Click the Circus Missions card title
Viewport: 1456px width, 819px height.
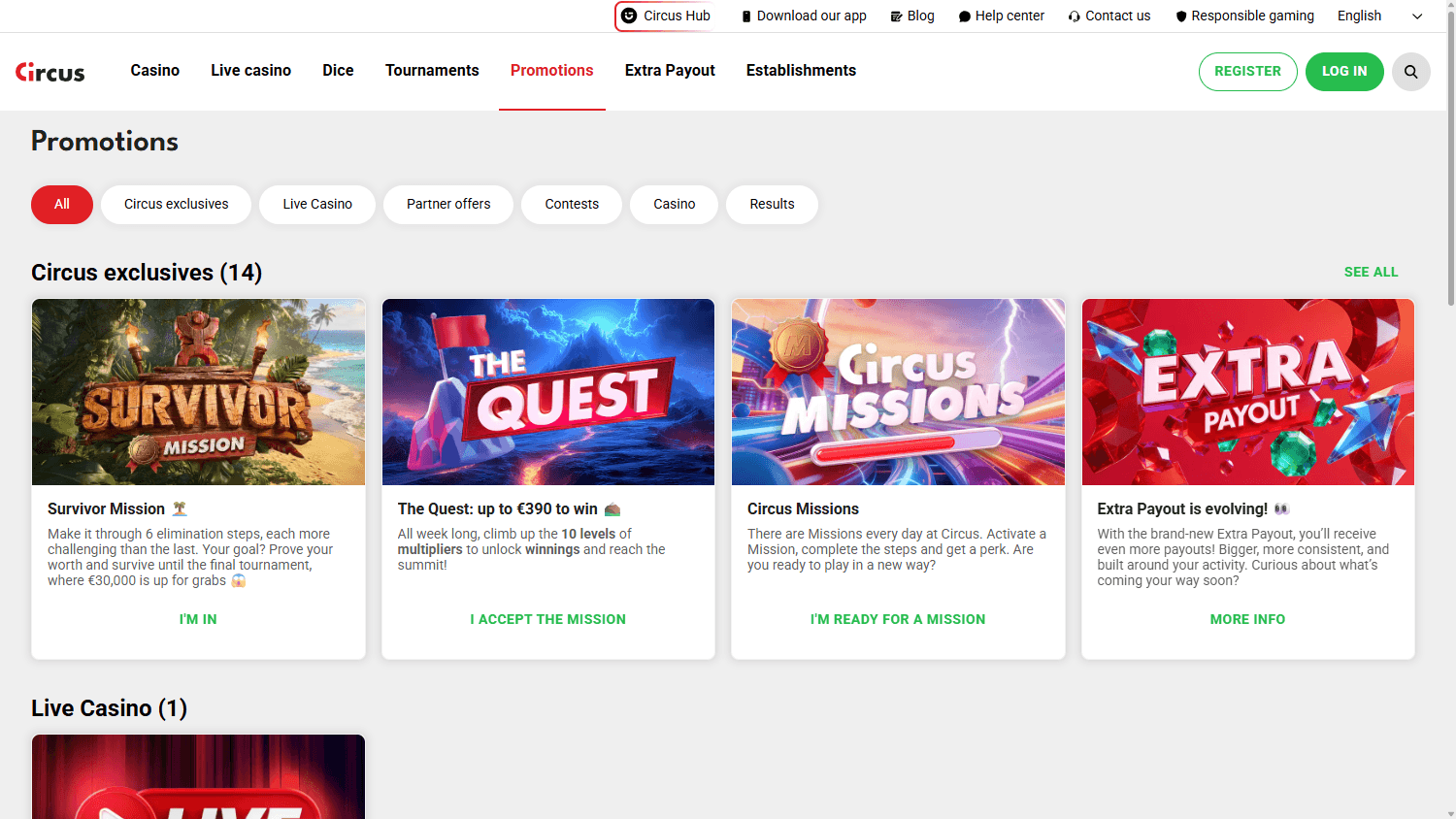click(x=803, y=508)
